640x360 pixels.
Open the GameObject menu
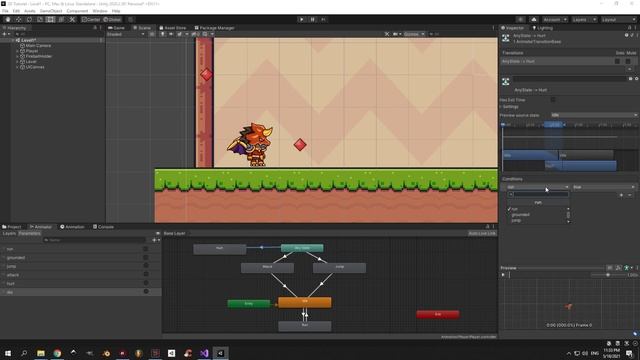51,11
